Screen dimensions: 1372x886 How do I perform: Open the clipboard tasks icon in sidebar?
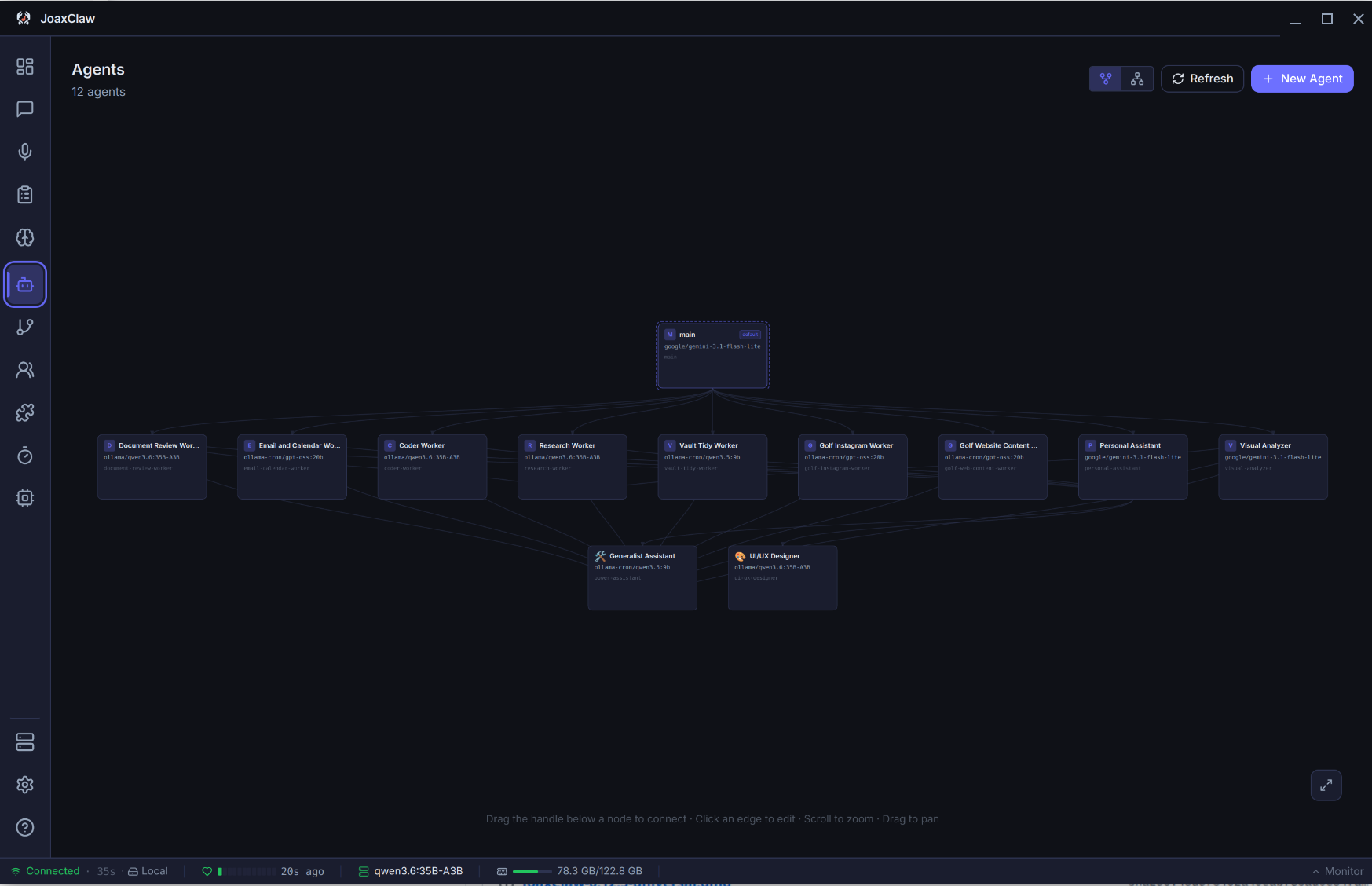tap(25, 195)
